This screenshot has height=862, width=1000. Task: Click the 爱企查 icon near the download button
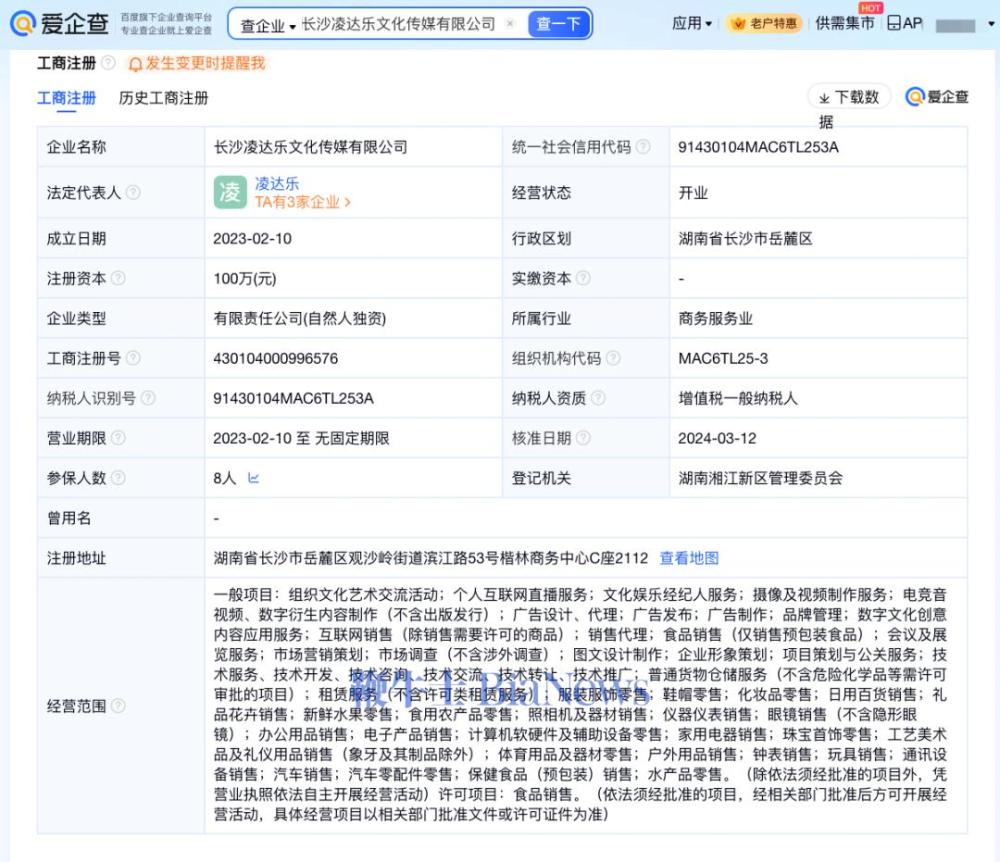click(913, 96)
